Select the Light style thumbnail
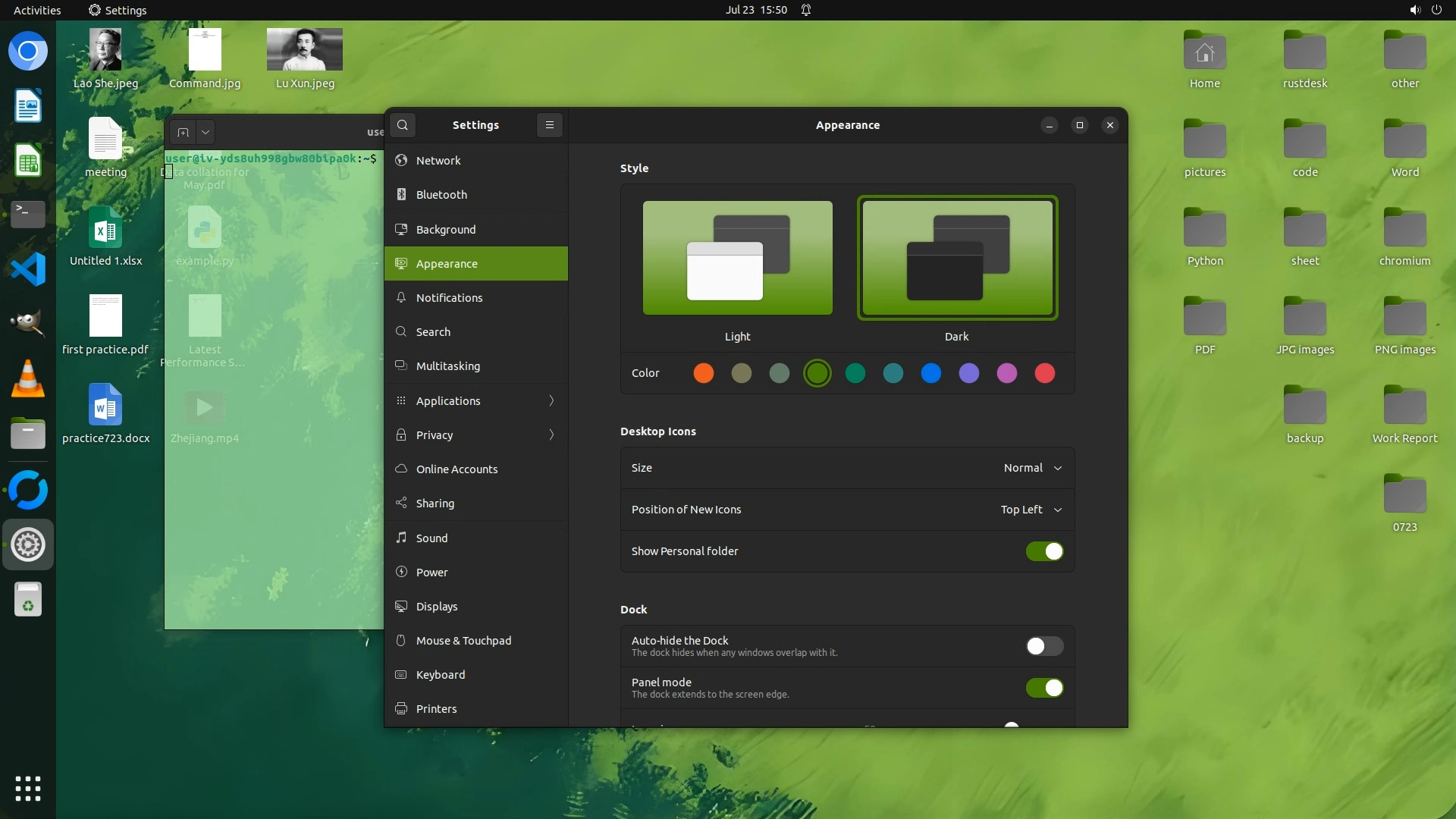1456x819 pixels. click(x=737, y=258)
